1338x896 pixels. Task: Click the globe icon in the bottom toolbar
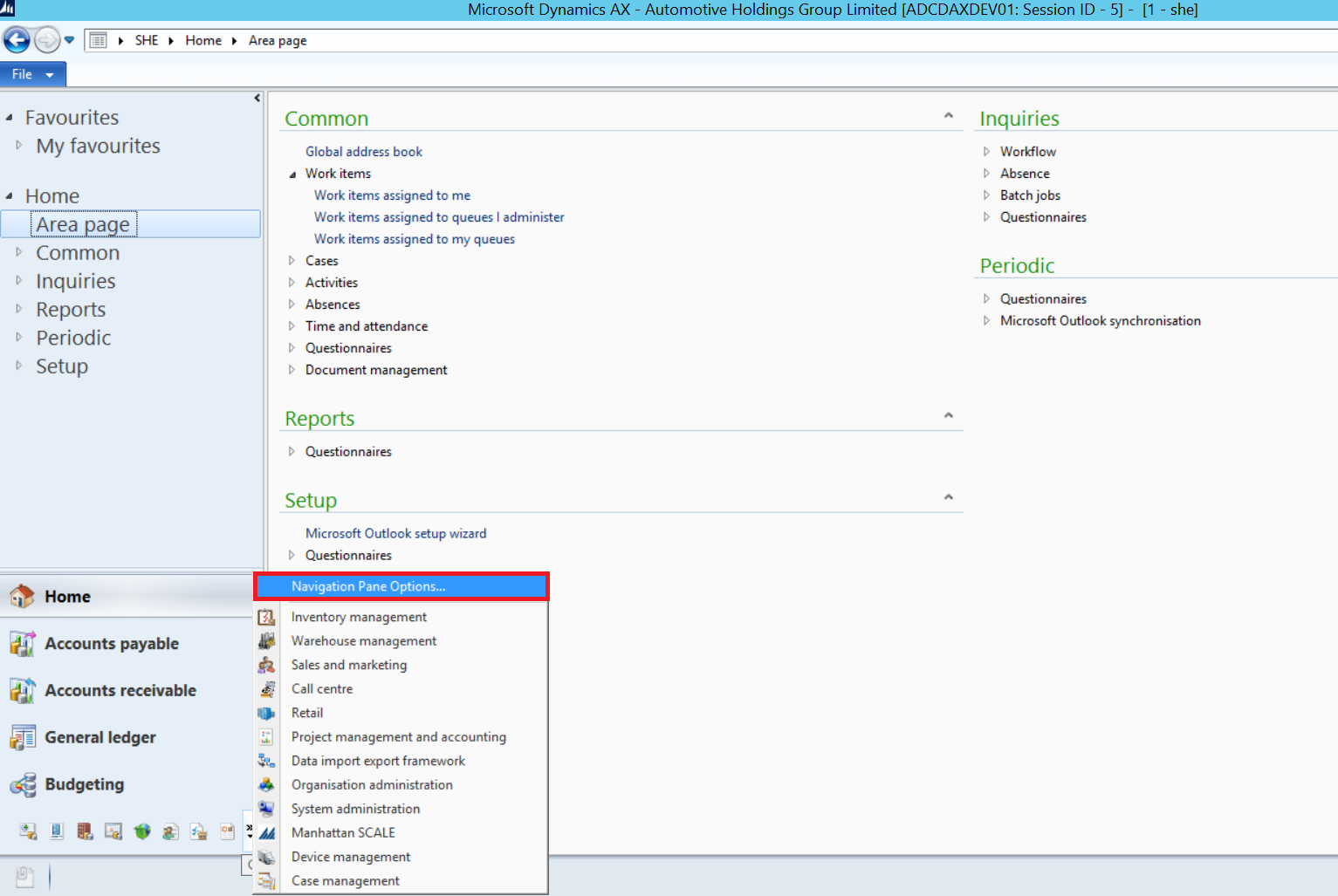[x=142, y=831]
